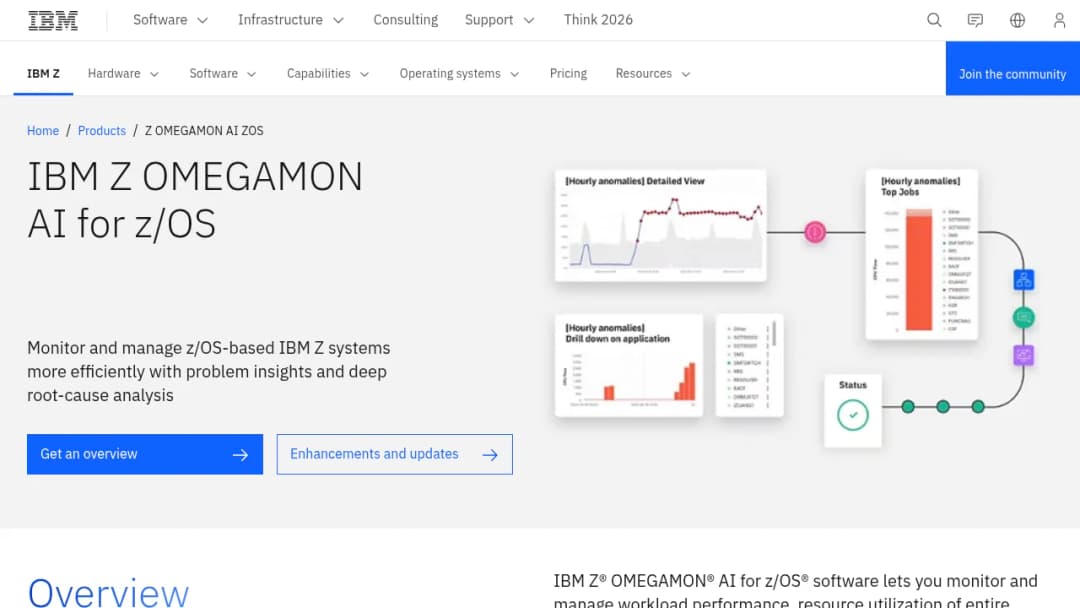Image resolution: width=1080 pixels, height=608 pixels.
Task: Expand the Software top menu
Action: point(170,20)
